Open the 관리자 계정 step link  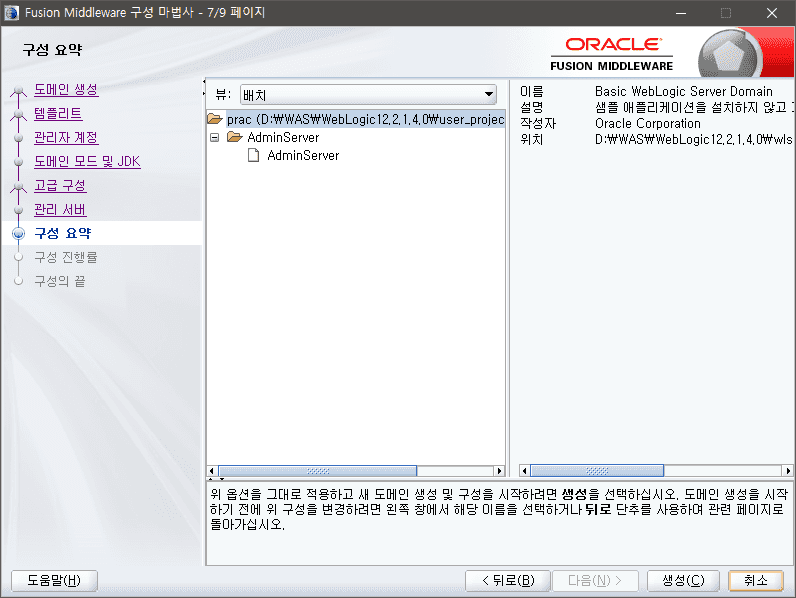[66, 138]
